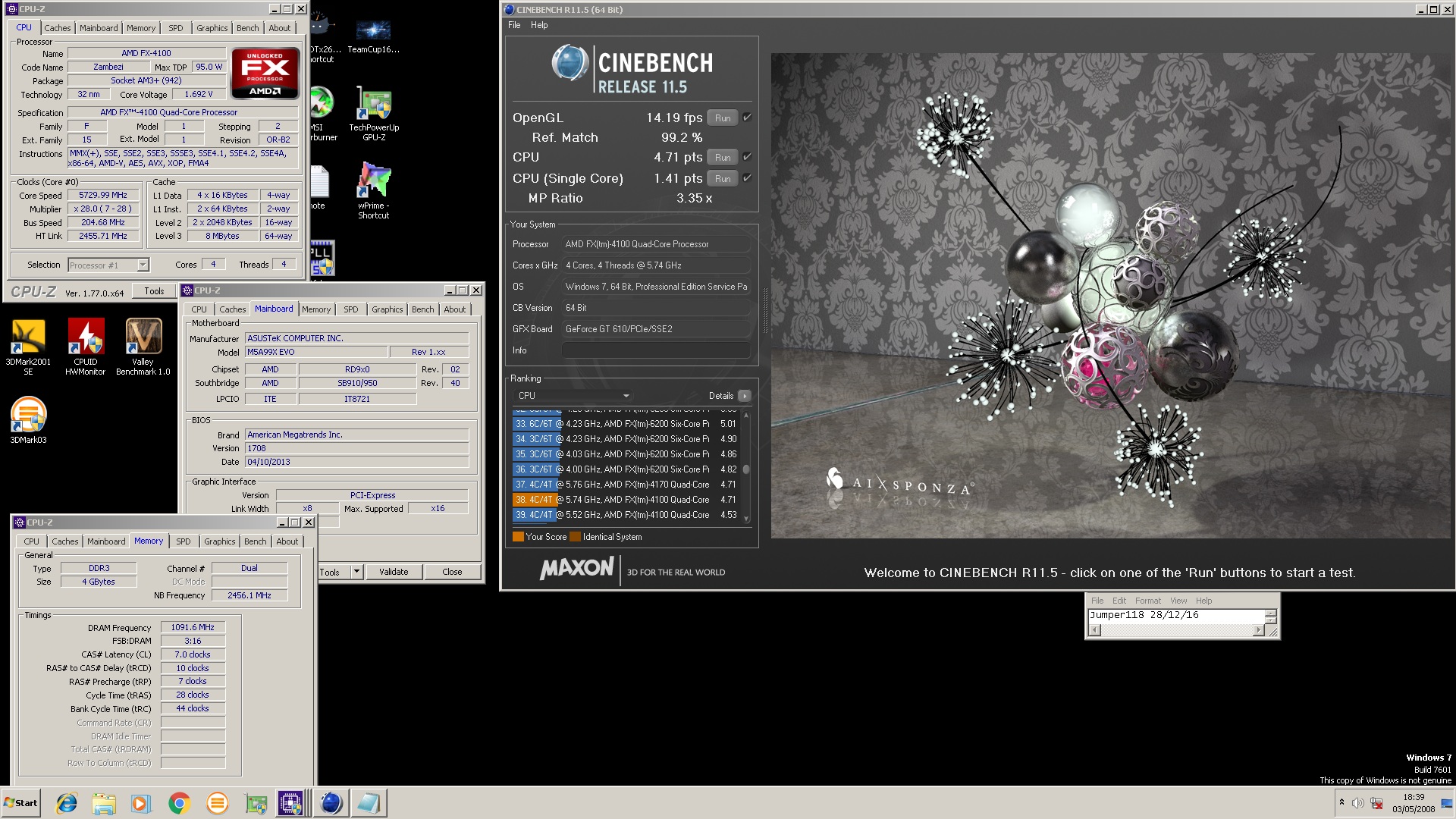Image resolution: width=1456 pixels, height=819 pixels.
Task: Open the Cinebench File menu
Action: tap(514, 25)
